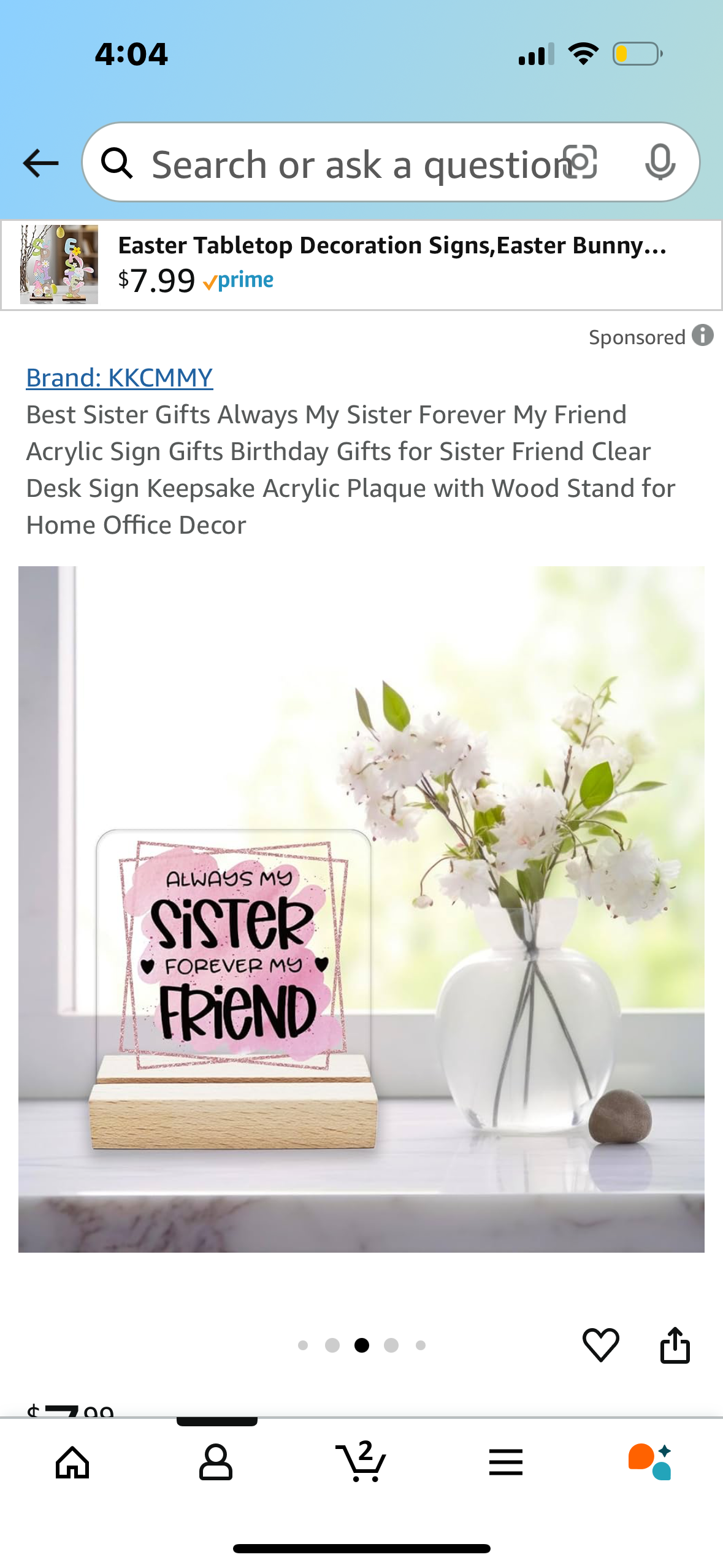Tap the back arrow icon

[x=40, y=163]
